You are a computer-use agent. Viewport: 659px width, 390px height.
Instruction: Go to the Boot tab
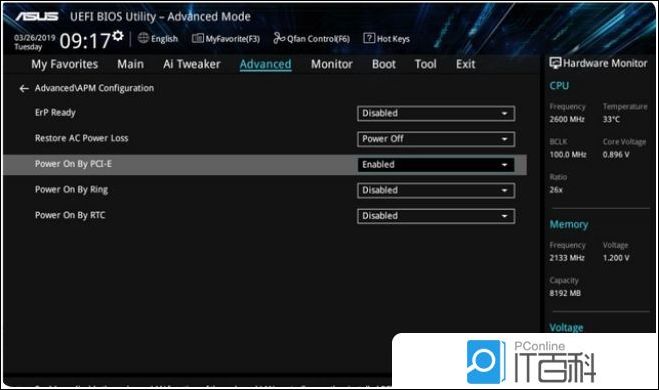click(x=384, y=64)
